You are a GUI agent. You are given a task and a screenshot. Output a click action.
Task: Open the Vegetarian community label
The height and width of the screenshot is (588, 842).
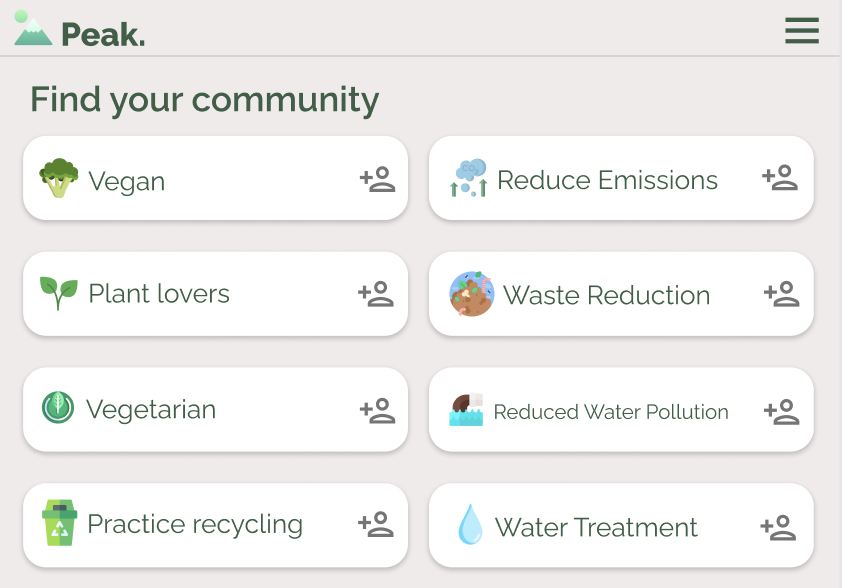tap(151, 410)
